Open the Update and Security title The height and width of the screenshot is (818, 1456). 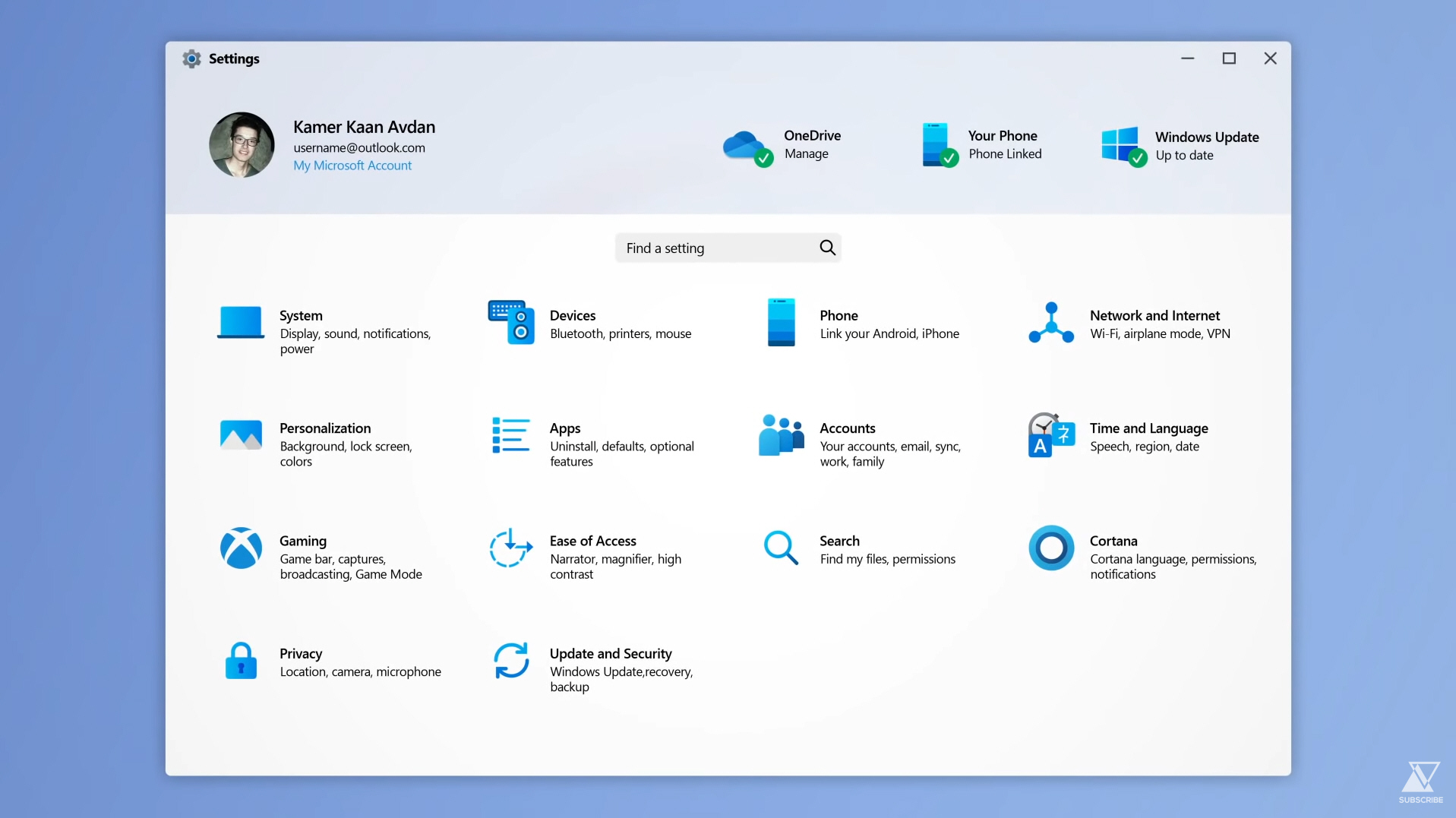(x=611, y=654)
